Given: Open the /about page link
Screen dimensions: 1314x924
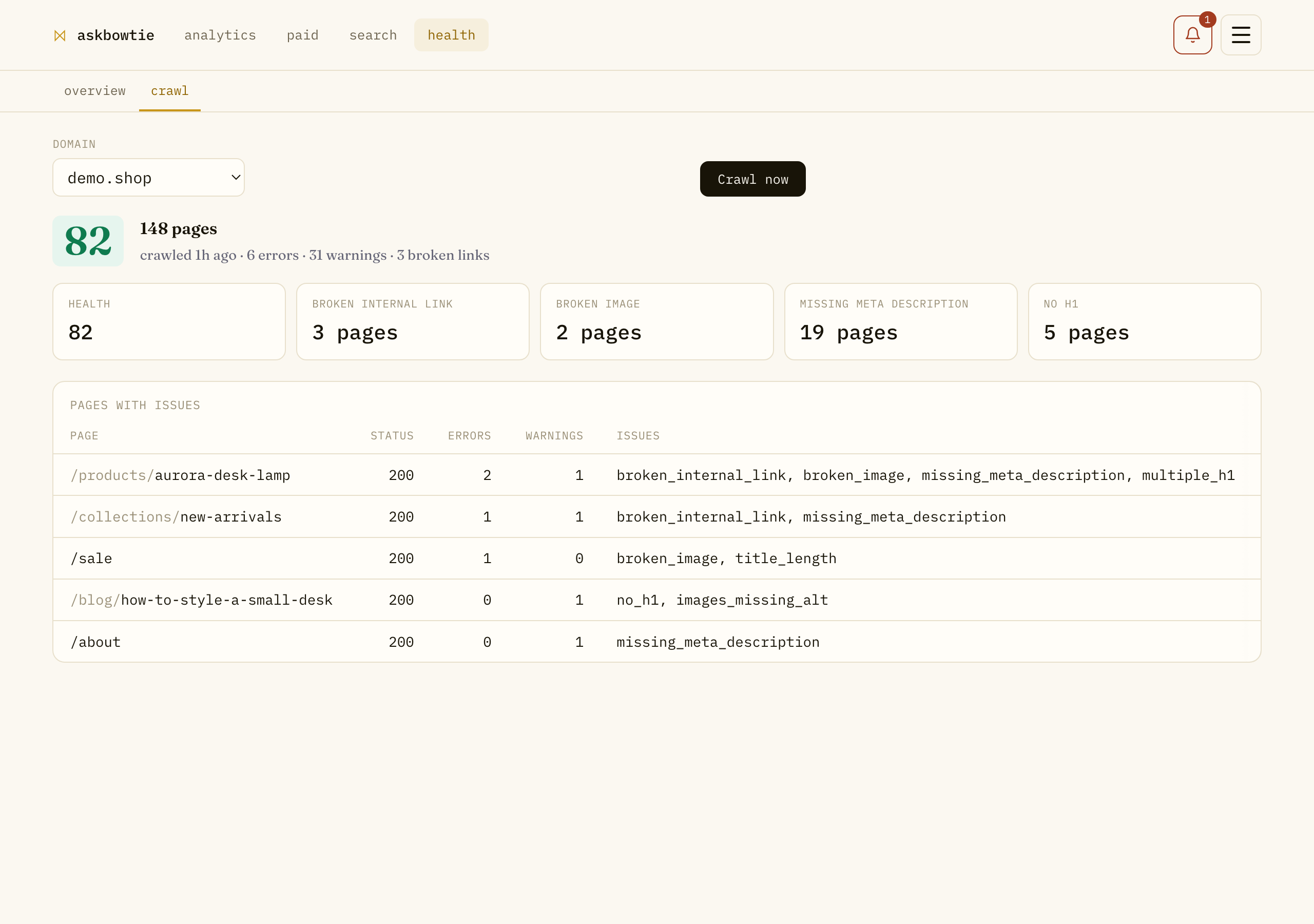Looking at the screenshot, I should click(x=95, y=642).
